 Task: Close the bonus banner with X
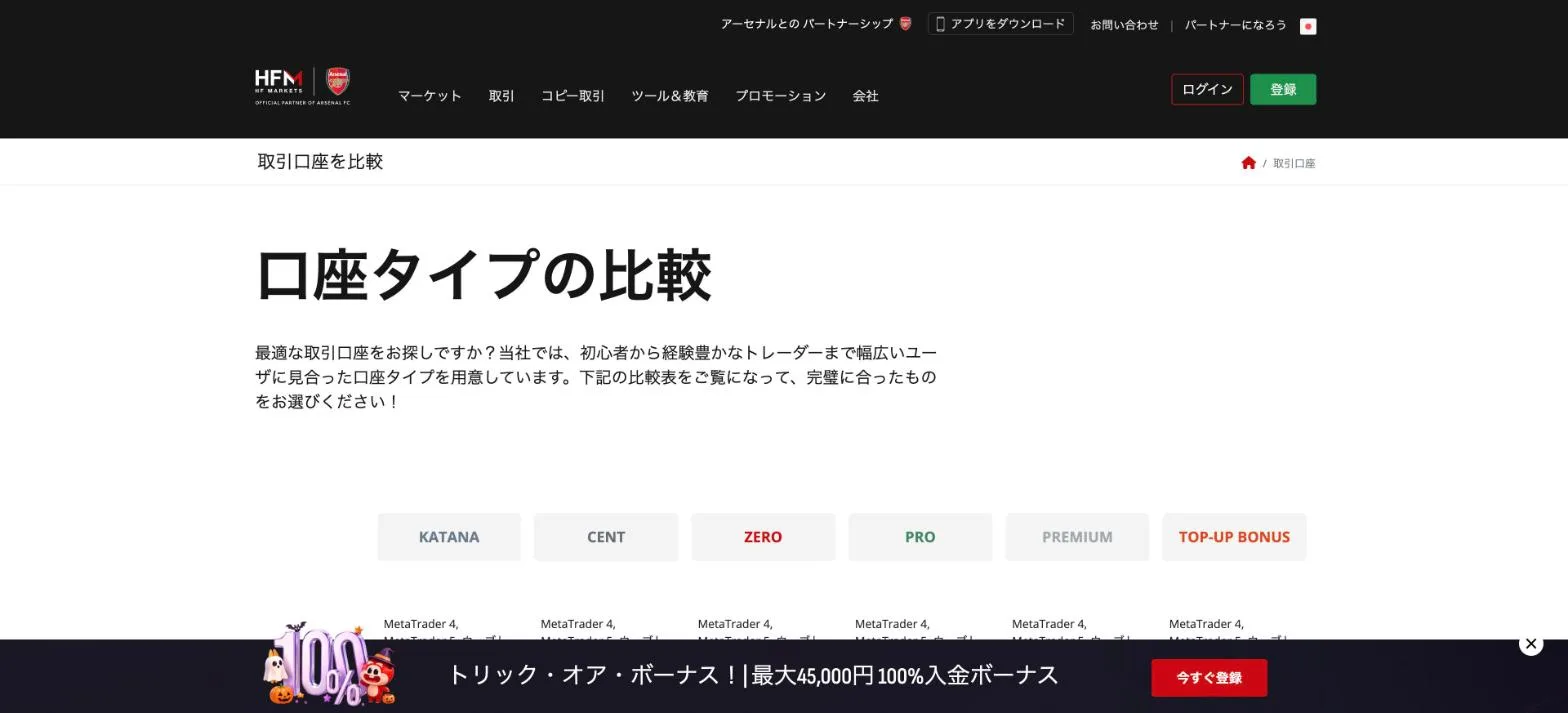coord(1531,644)
